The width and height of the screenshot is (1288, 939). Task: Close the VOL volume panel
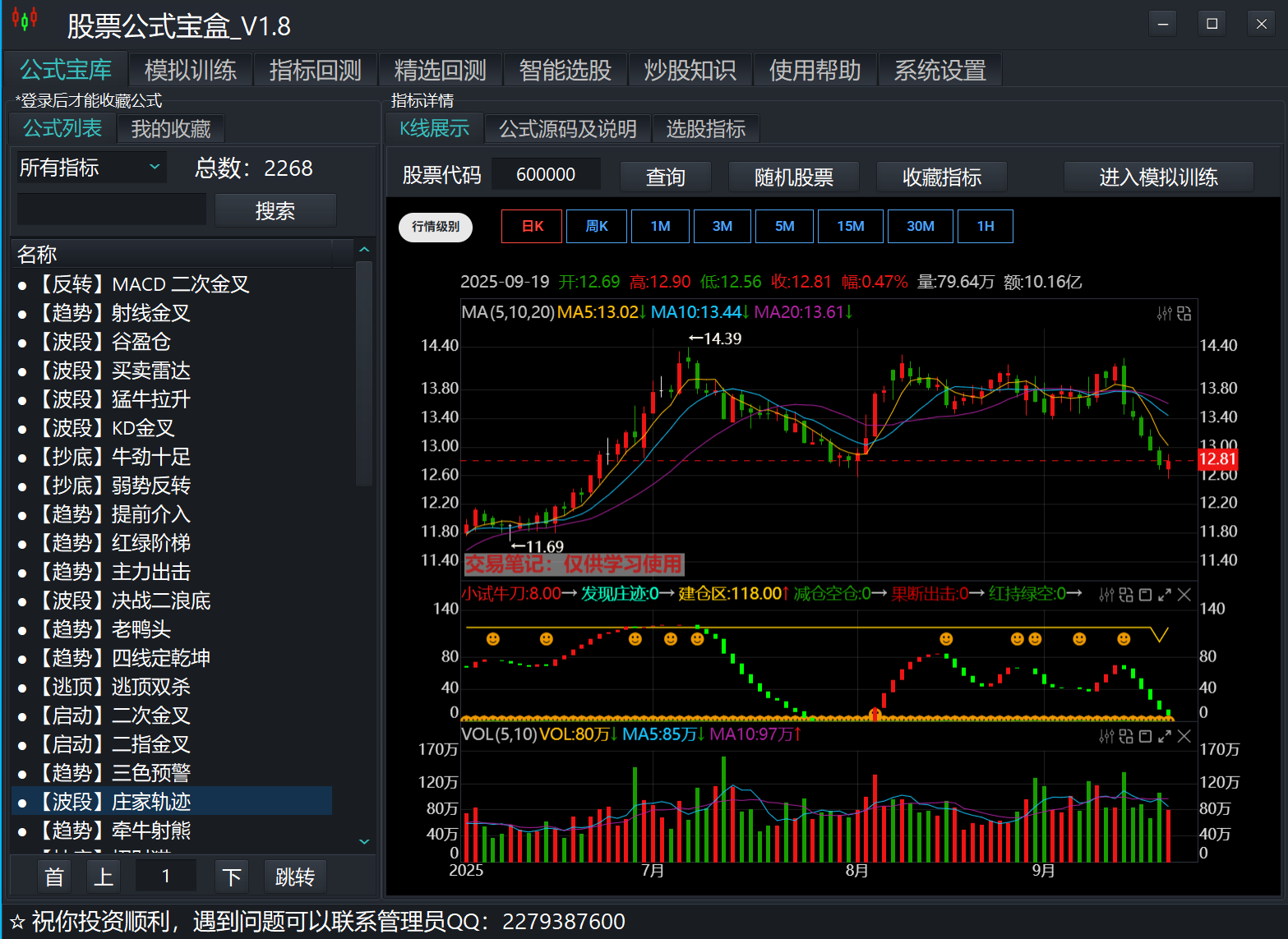click(1184, 736)
